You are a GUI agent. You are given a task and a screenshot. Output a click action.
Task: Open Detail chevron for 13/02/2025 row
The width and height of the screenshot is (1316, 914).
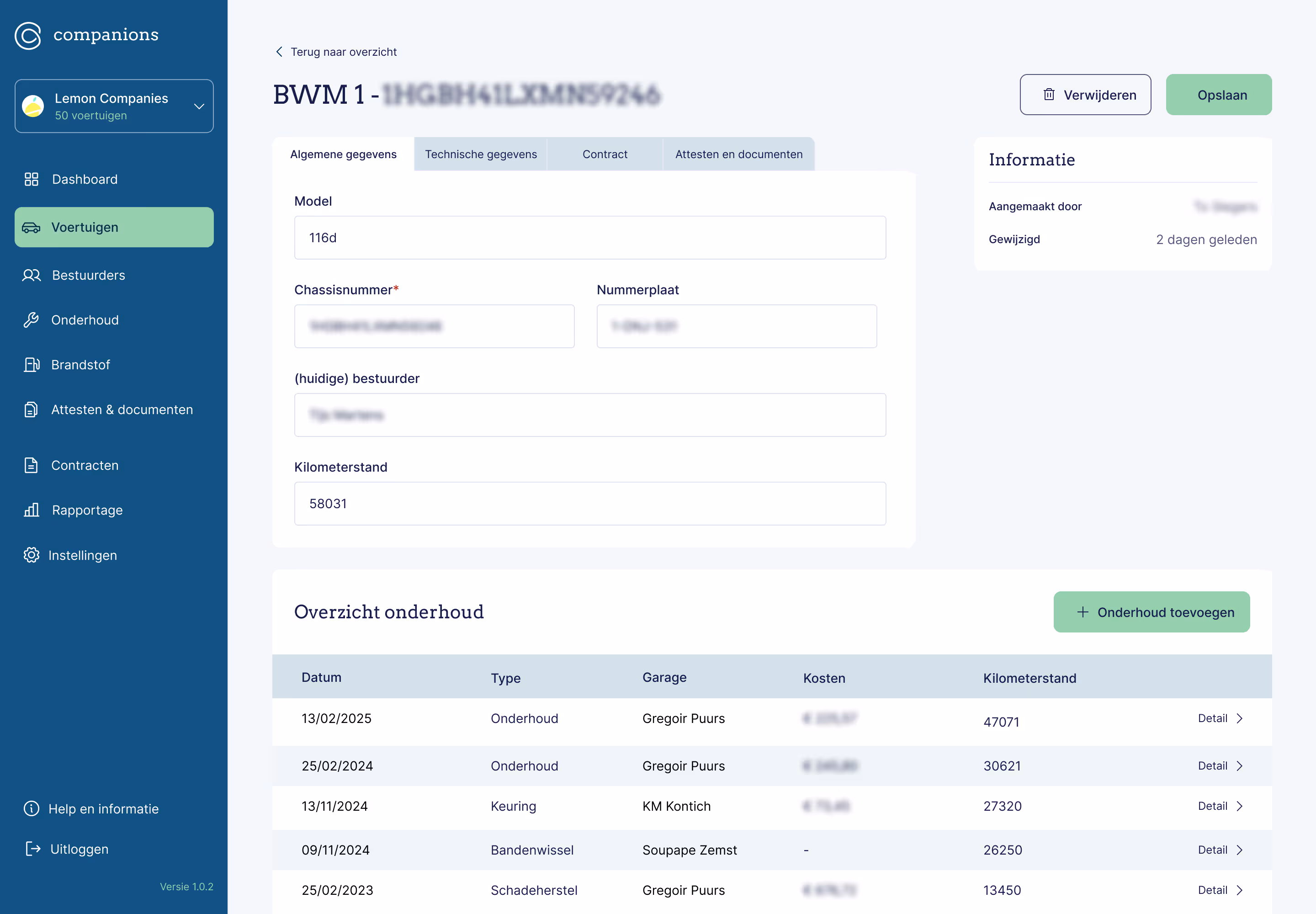(1239, 719)
